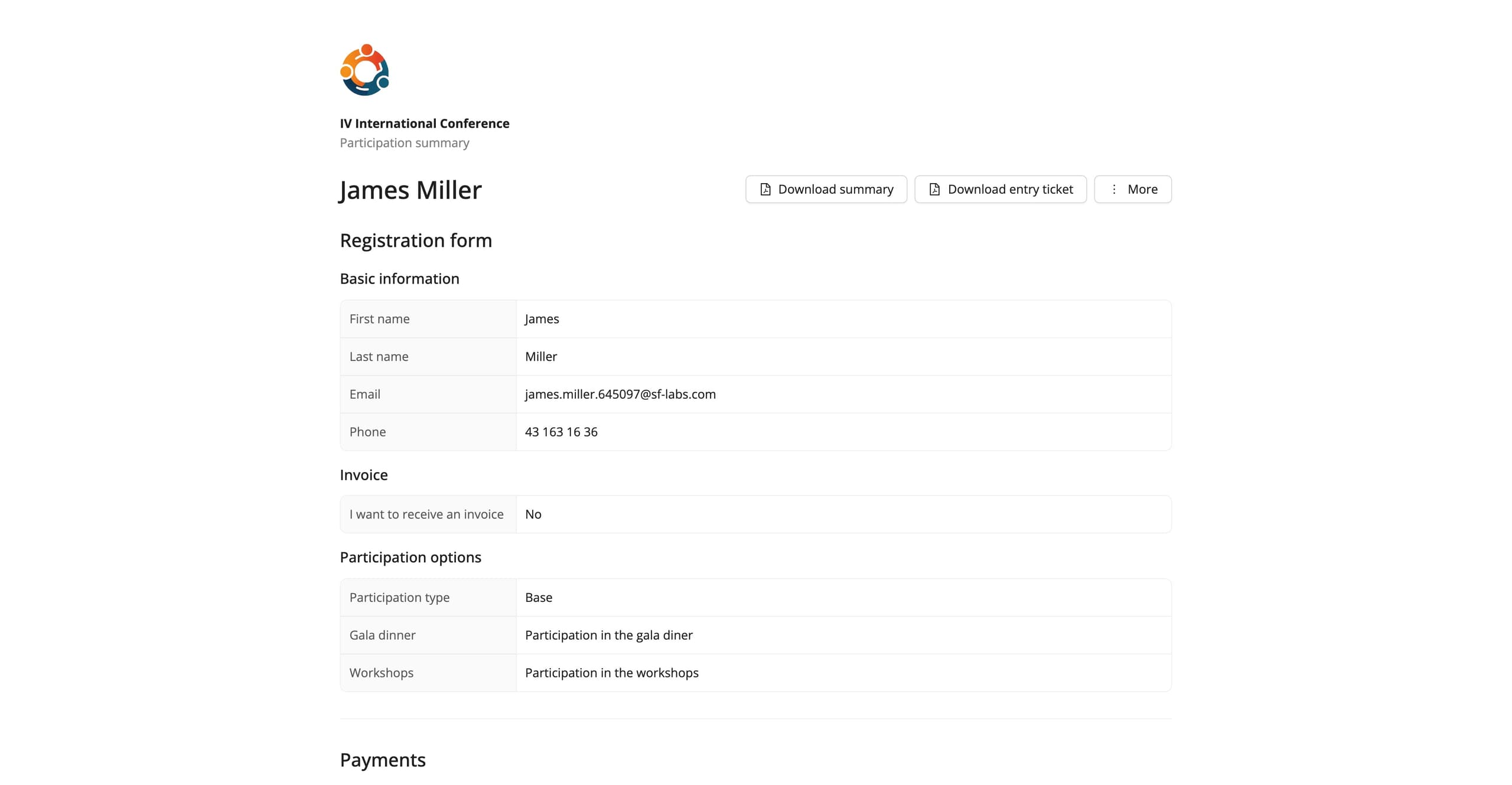
Task: Click the Phone label cell
Action: click(x=428, y=432)
